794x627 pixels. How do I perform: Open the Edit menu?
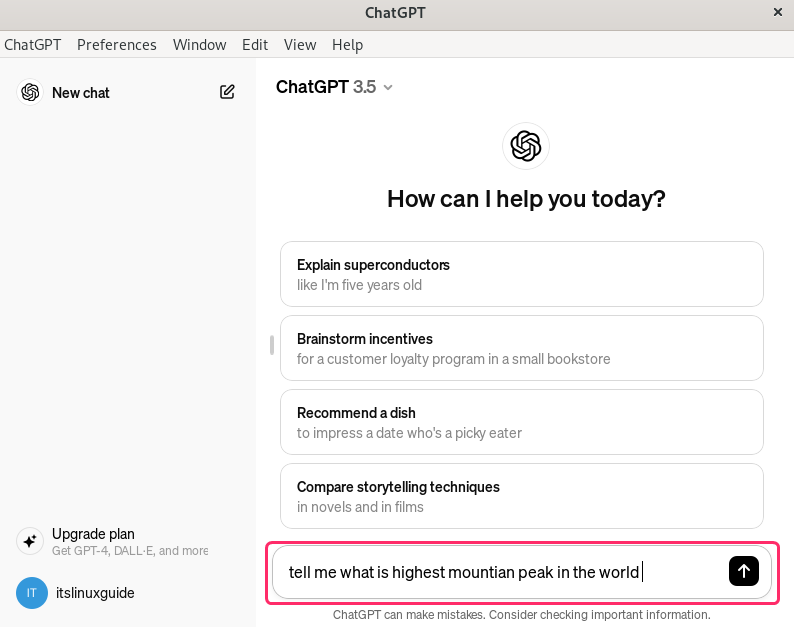pyautogui.click(x=255, y=45)
